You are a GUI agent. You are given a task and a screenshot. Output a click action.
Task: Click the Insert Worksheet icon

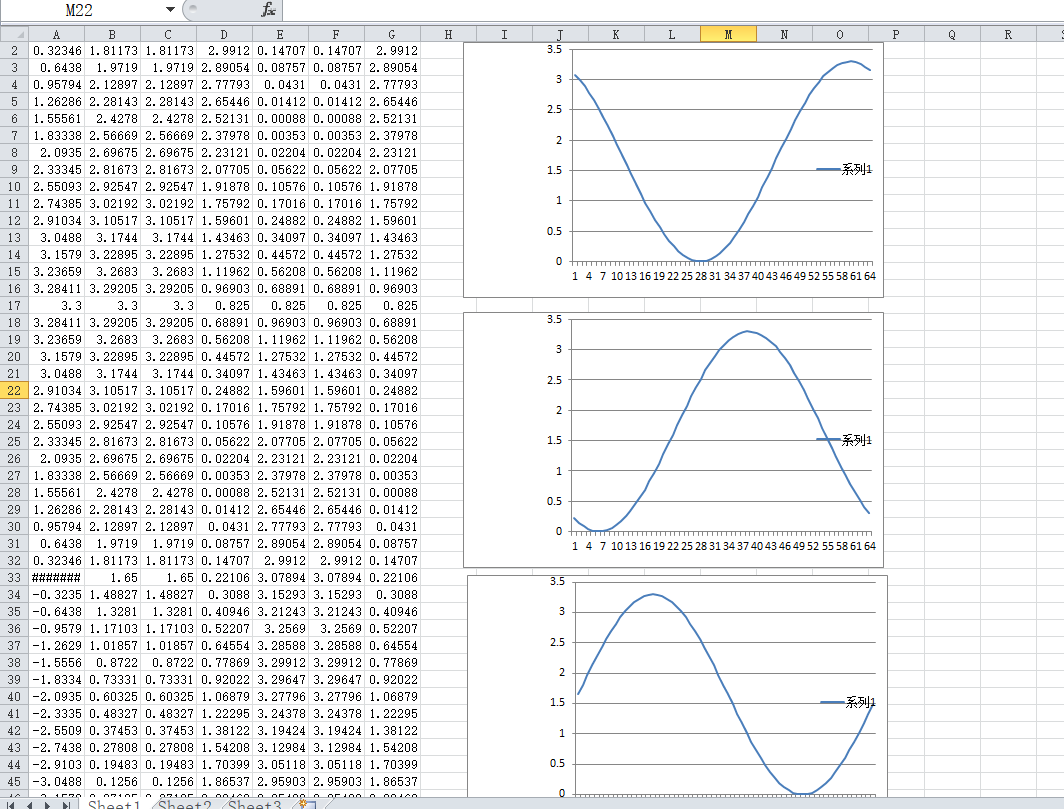pyautogui.click(x=307, y=804)
